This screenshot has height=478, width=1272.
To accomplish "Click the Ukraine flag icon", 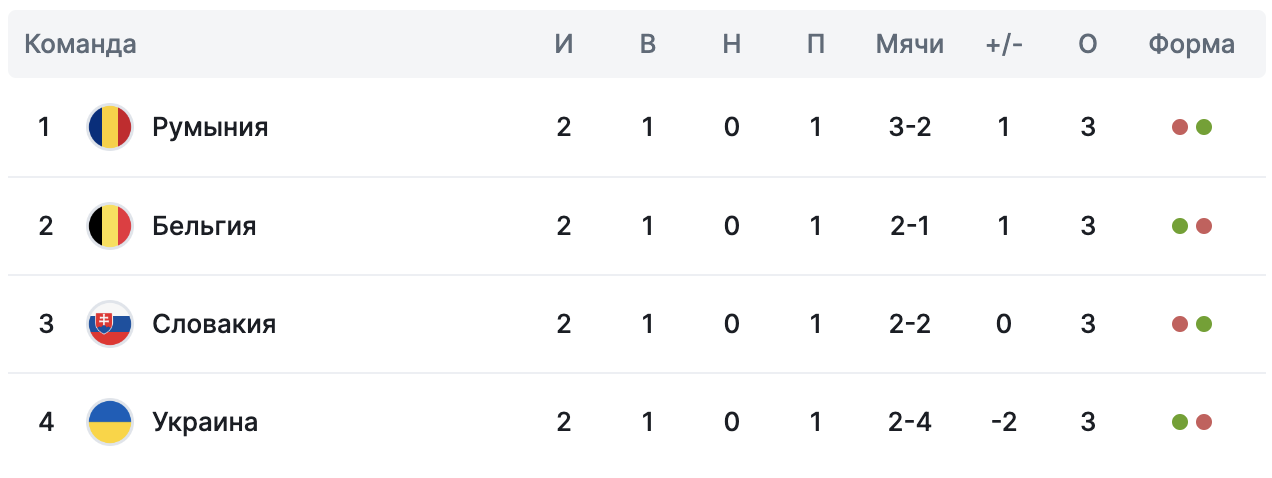I will click(110, 422).
